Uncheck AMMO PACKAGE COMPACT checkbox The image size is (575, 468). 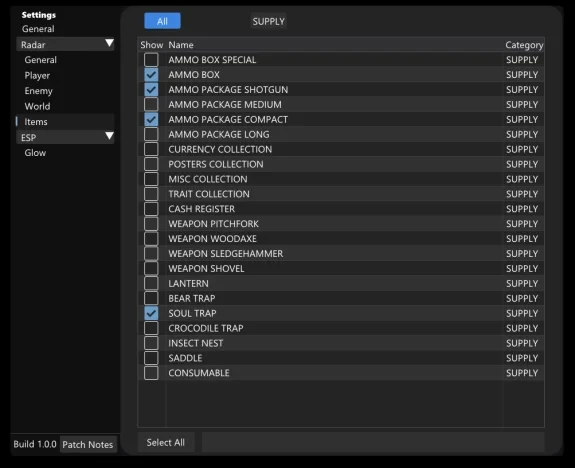pyautogui.click(x=151, y=120)
